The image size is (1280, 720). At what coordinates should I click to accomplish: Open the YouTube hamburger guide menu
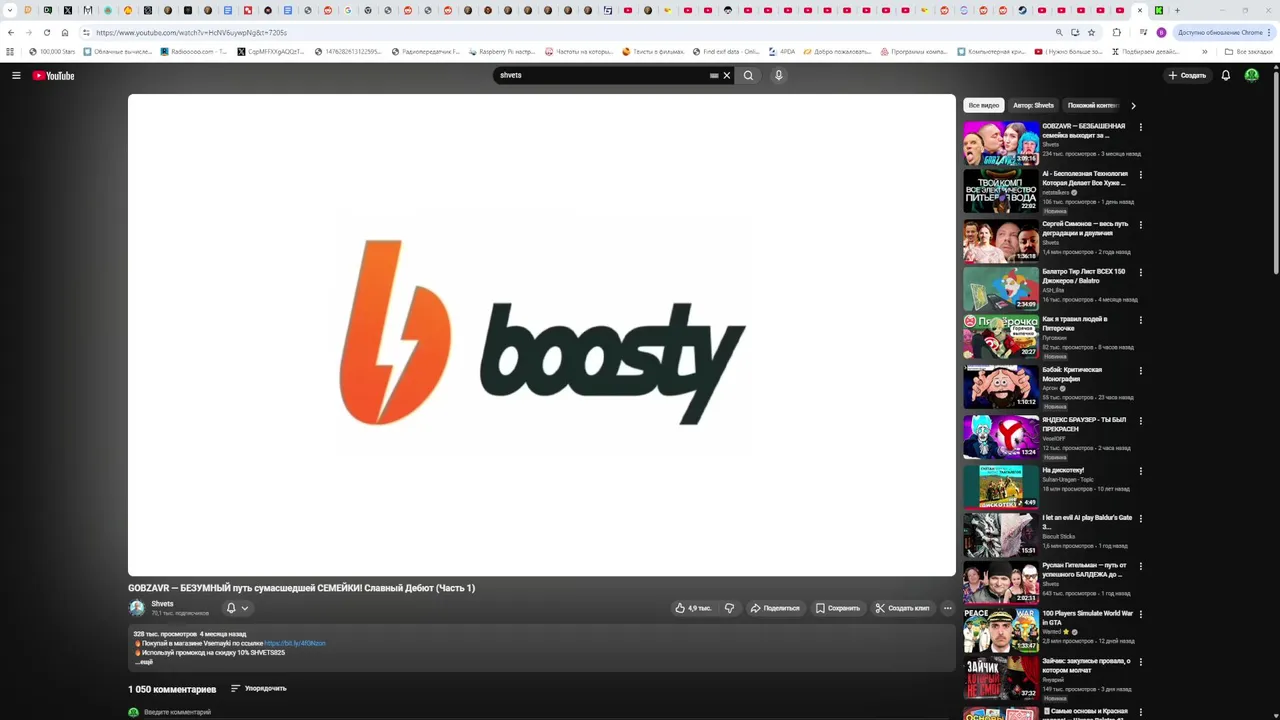click(16, 75)
